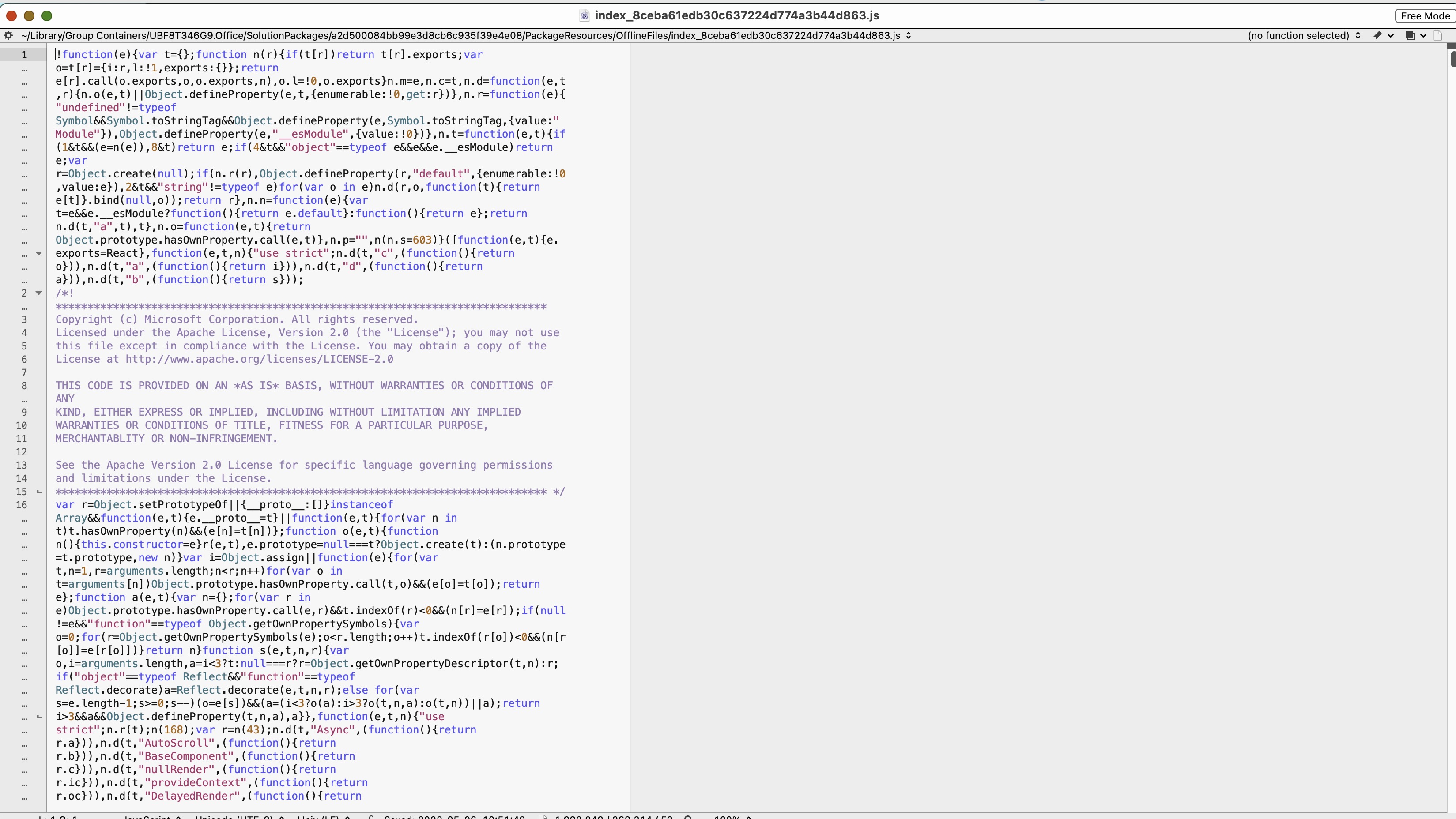
Task: Open the text options gear menu
Action: coord(8,36)
